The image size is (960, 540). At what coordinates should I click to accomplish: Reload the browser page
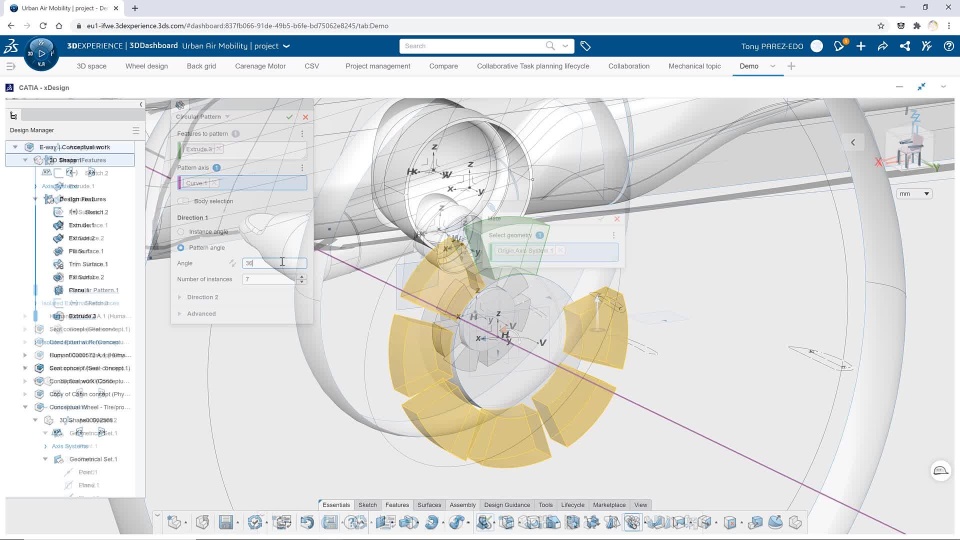pyautogui.click(x=43, y=26)
